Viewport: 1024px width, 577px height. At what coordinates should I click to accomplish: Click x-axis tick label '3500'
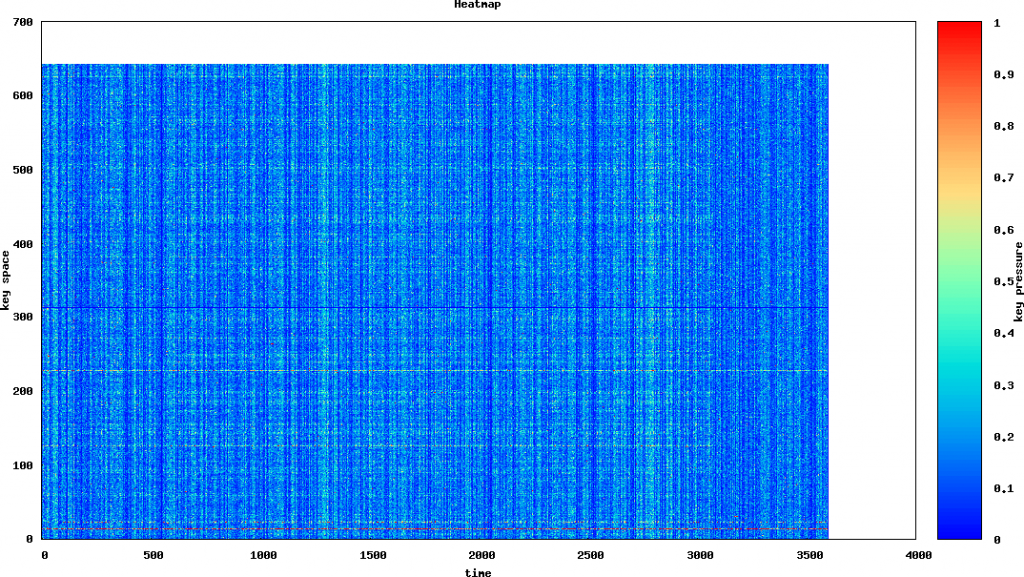(809, 555)
